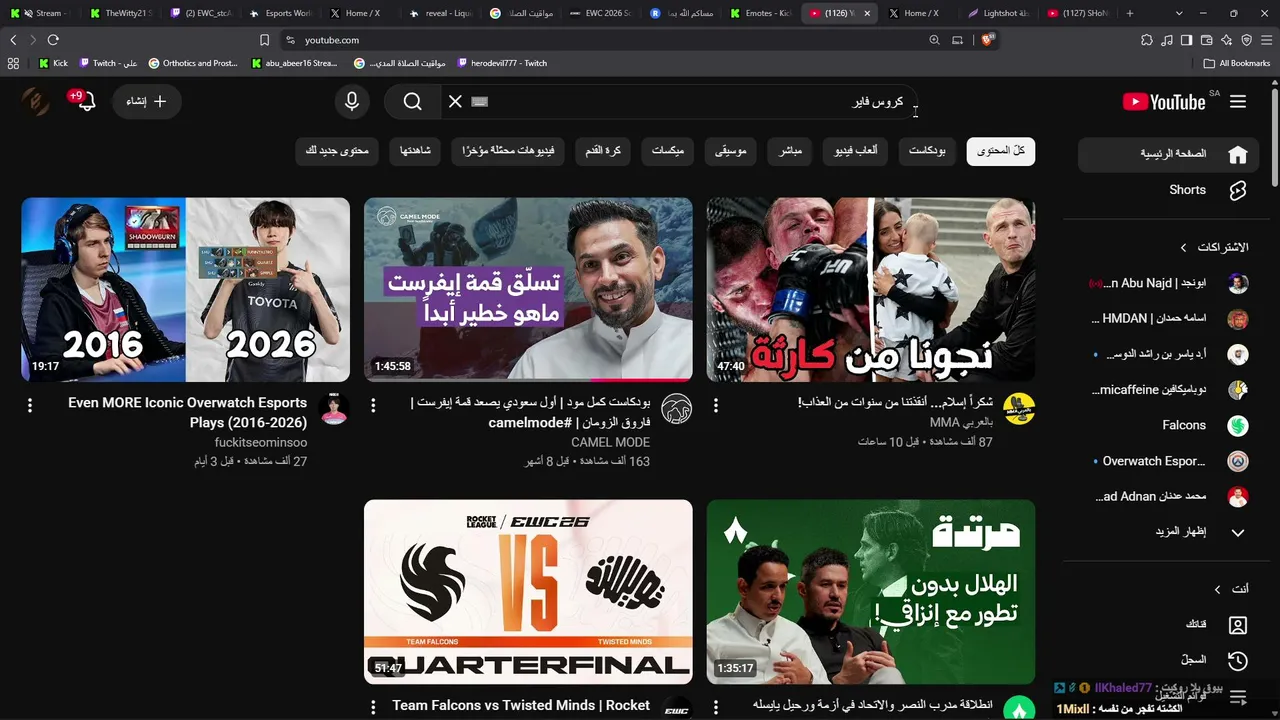The height and width of the screenshot is (720, 1280).
Task: Select 'فيديوهات محمّلة مؤخرًا' chip
Action: click(x=508, y=151)
